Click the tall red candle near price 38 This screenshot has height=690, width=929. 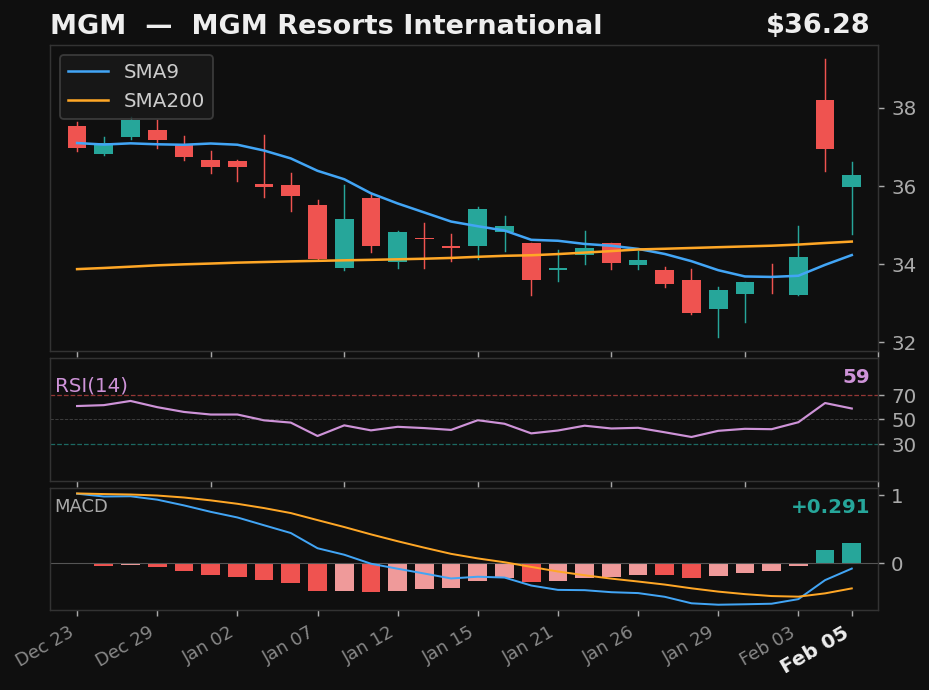(x=825, y=124)
